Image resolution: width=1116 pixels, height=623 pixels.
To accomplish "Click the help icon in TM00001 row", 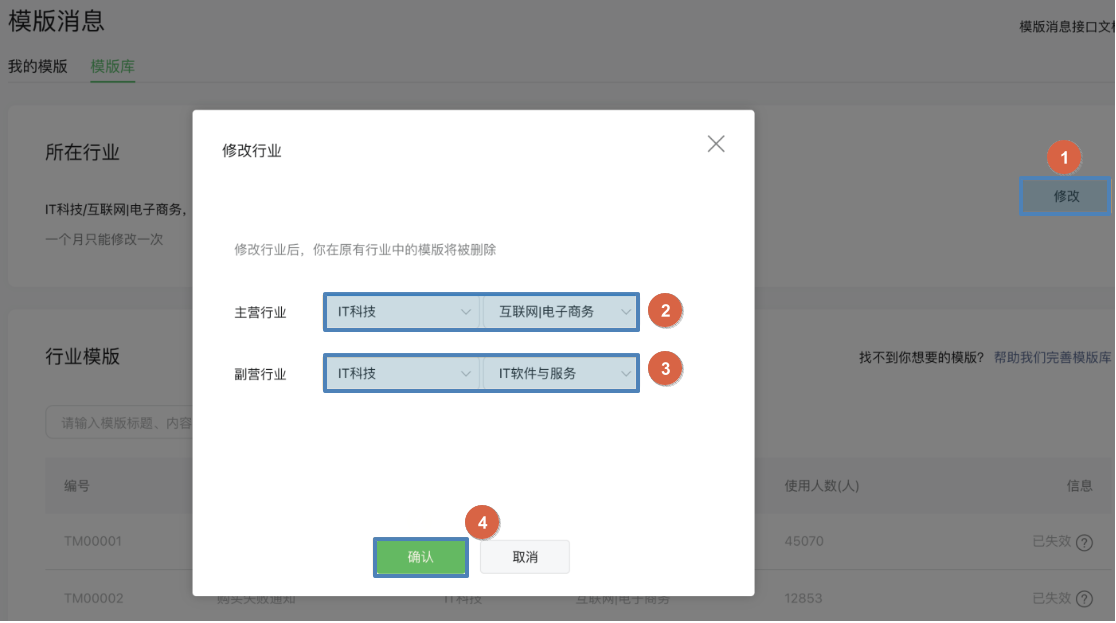I will [1083, 542].
